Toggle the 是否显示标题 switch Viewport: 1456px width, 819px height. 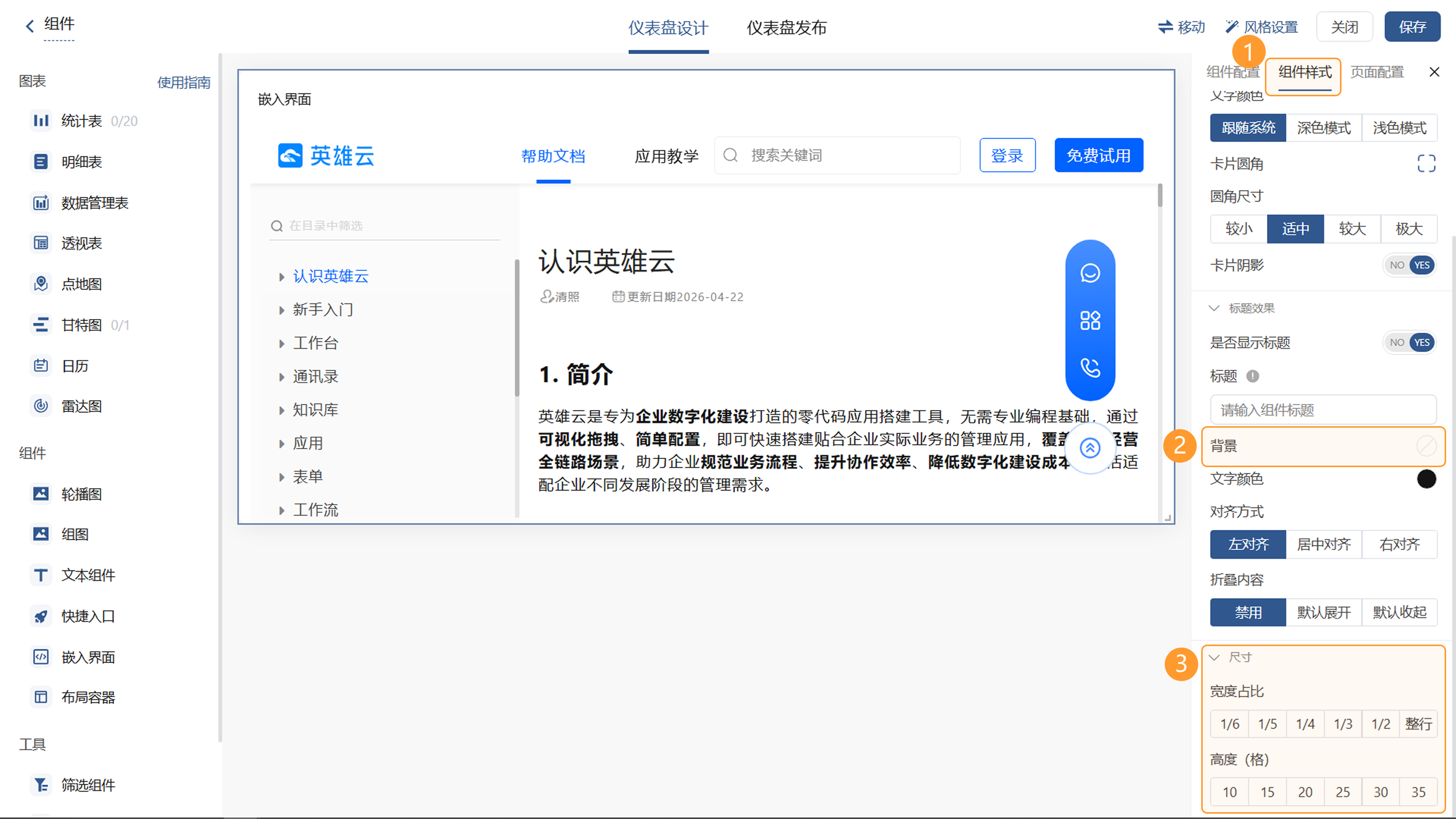(1409, 342)
